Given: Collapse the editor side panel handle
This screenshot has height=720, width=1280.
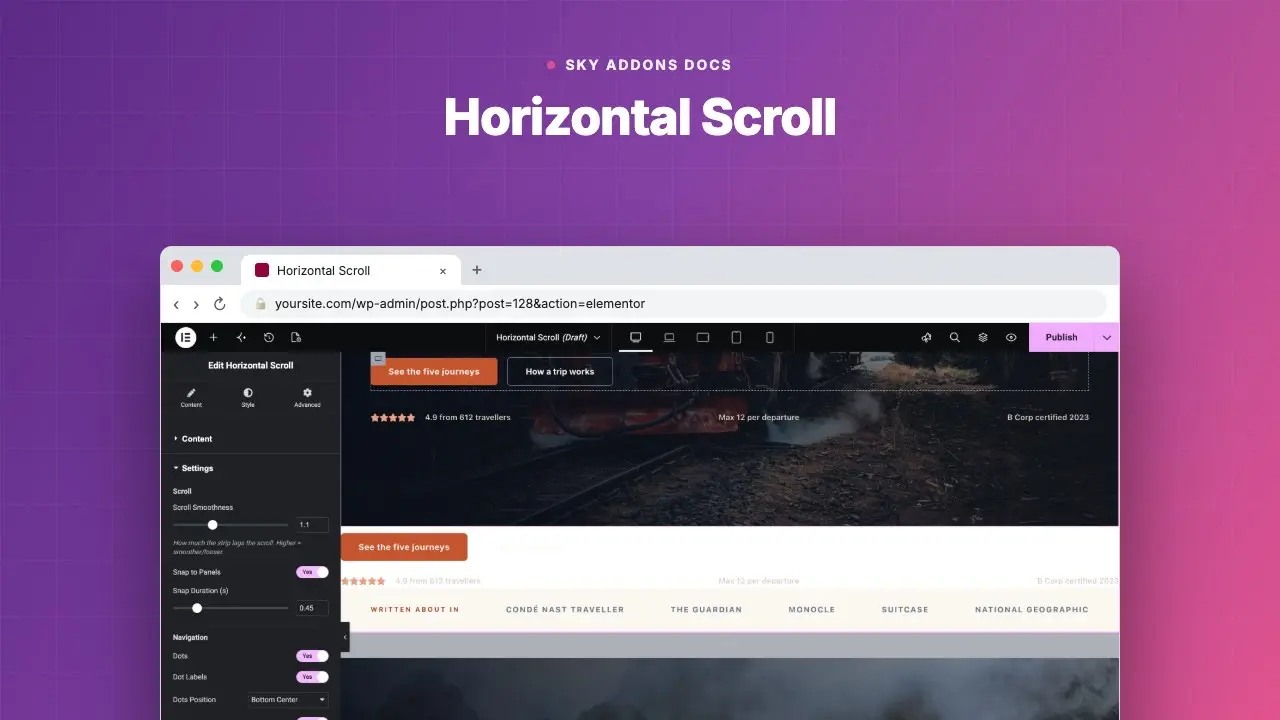Looking at the screenshot, I should coord(345,637).
